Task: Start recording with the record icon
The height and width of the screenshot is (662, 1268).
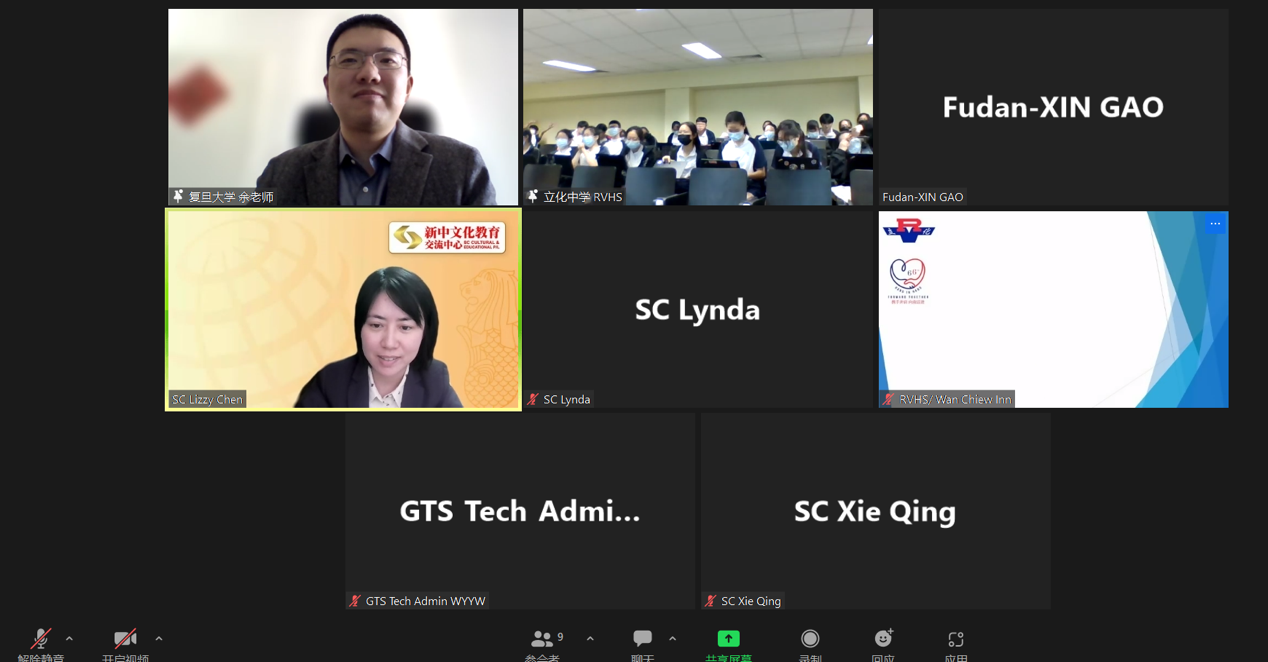Action: click(810, 638)
